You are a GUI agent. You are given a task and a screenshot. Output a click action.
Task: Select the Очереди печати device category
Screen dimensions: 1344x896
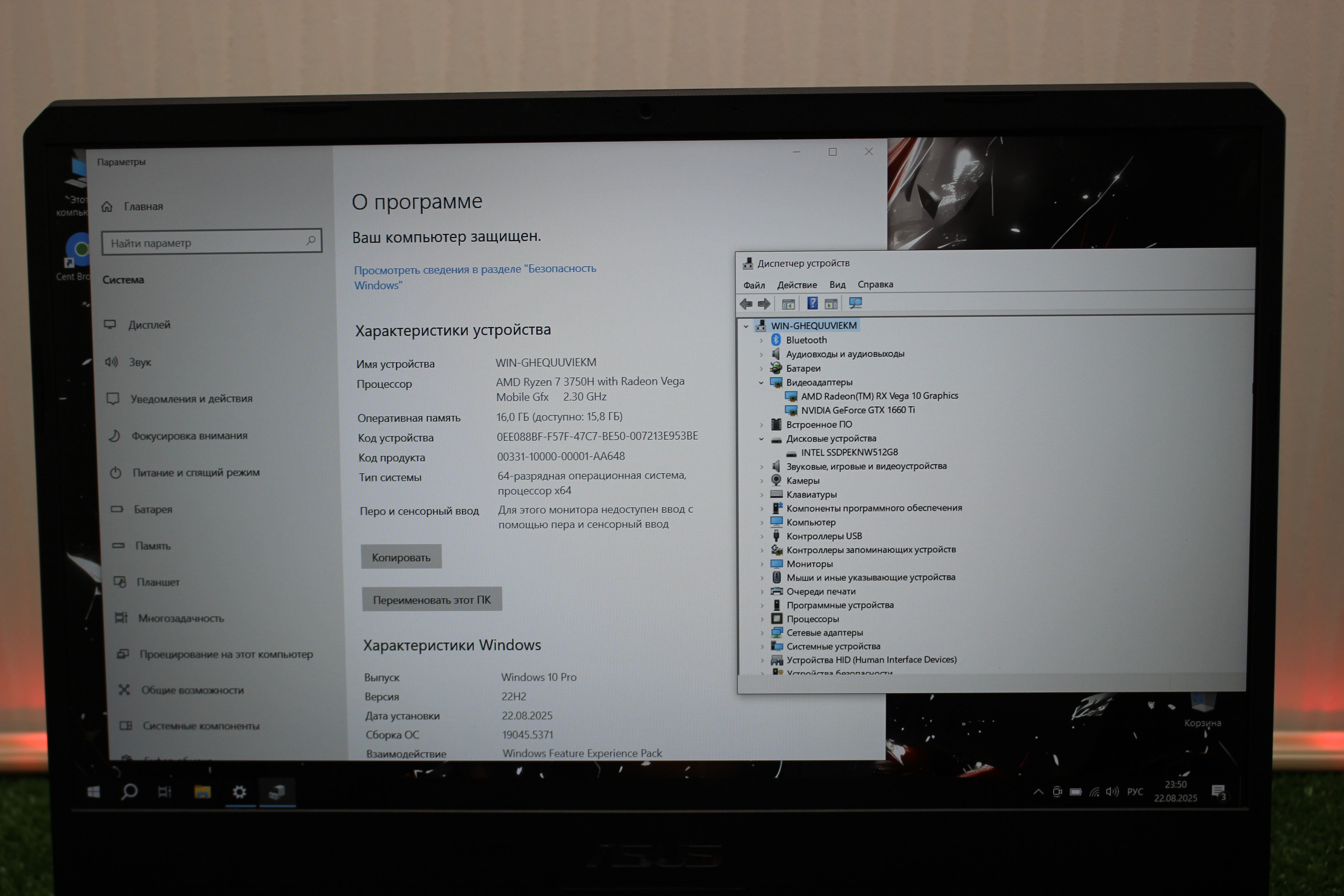821,591
